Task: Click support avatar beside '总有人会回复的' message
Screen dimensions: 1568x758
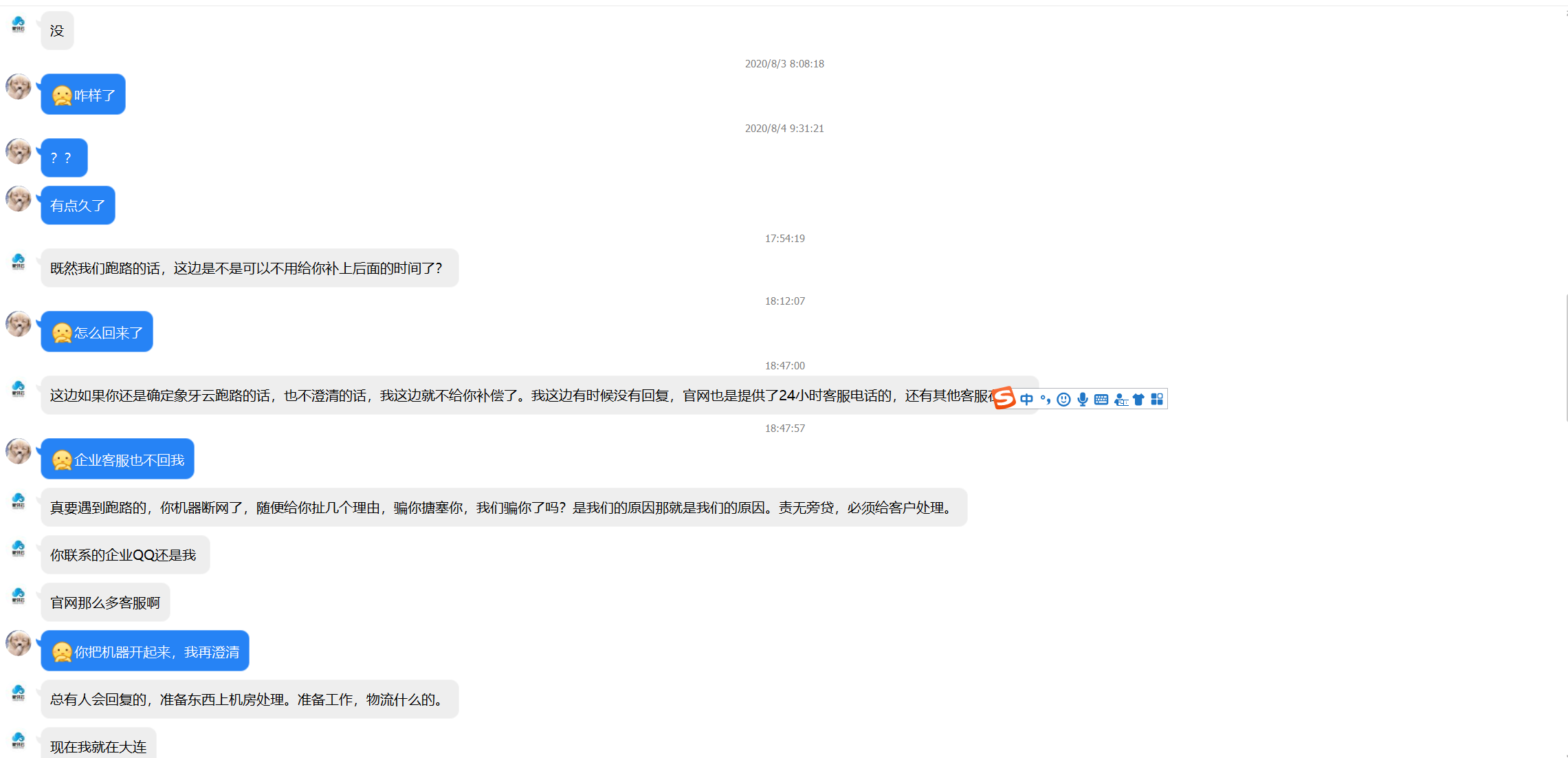Action: [x=19, y=693]
